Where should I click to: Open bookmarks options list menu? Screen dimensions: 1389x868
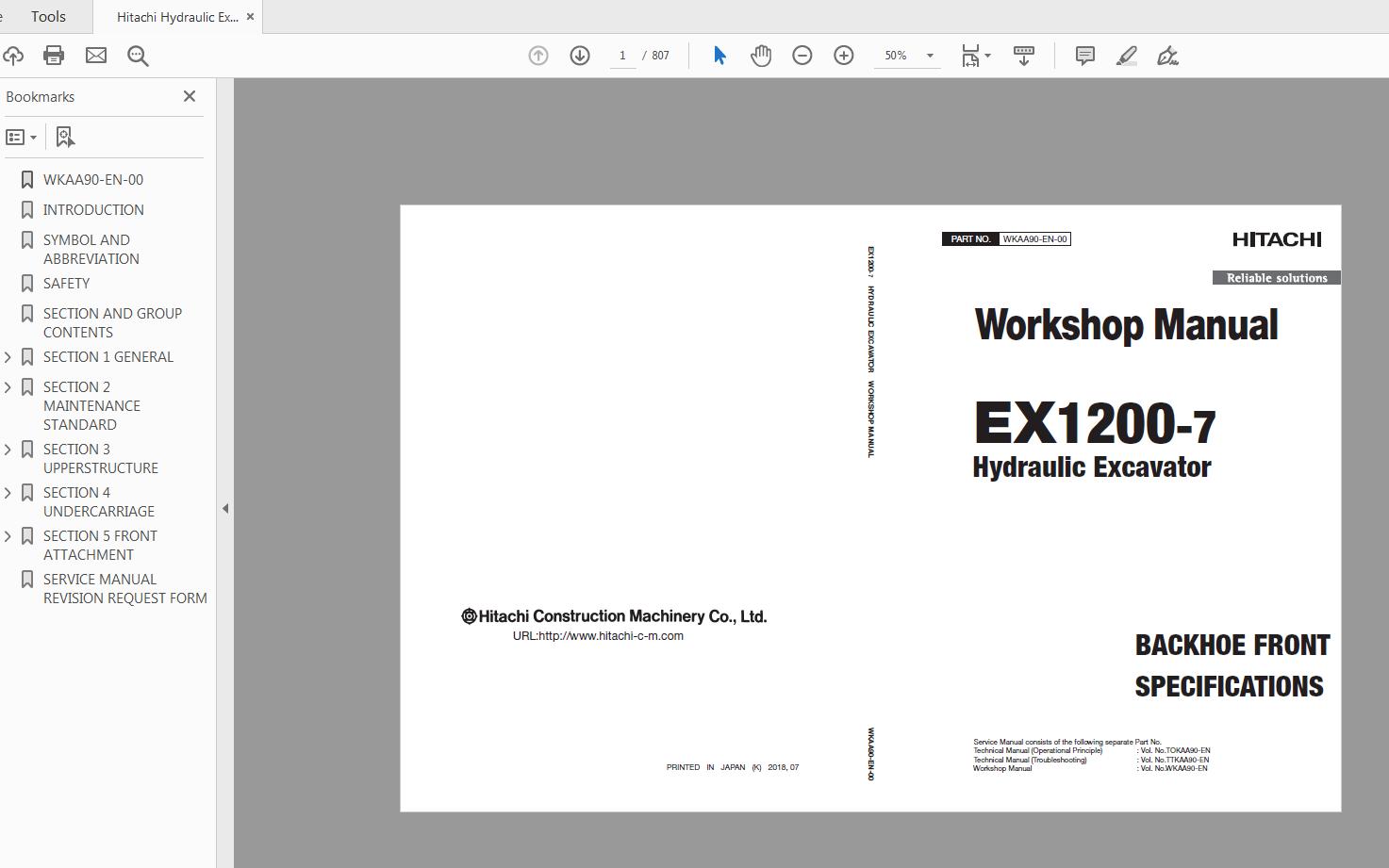coord(21,138)
